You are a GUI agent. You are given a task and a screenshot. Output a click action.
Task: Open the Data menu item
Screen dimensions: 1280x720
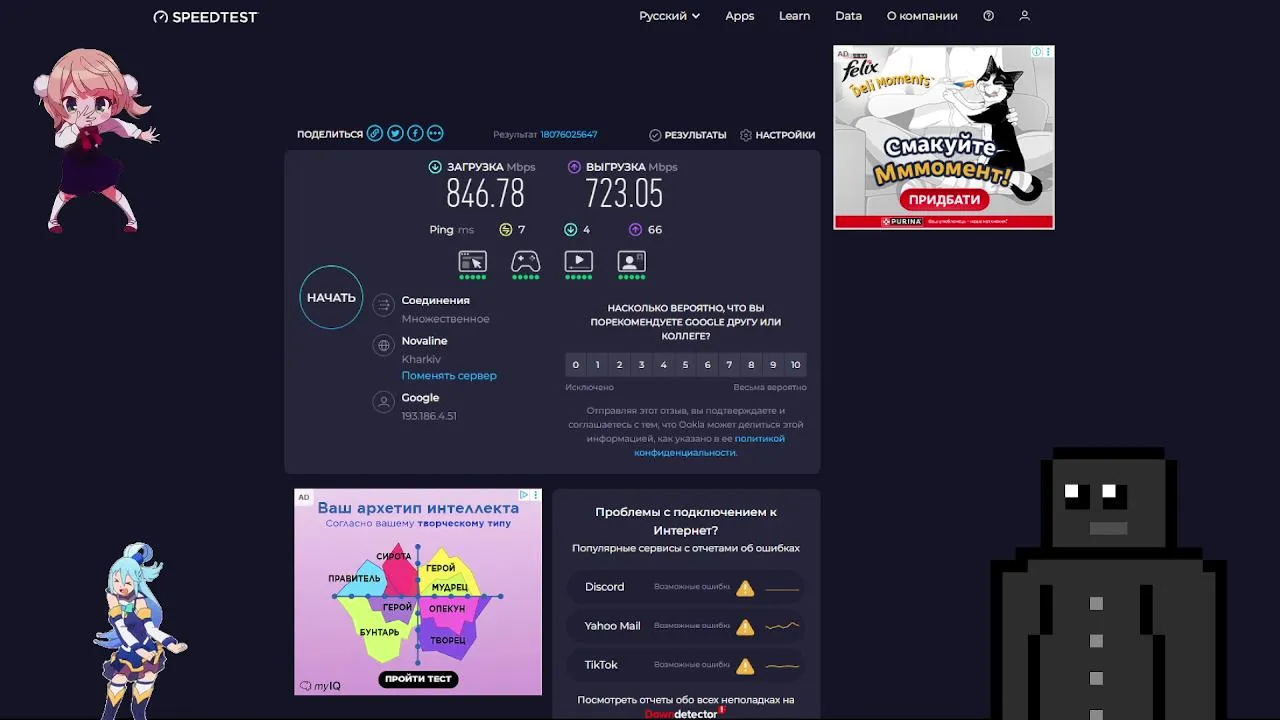pos(848,16)
